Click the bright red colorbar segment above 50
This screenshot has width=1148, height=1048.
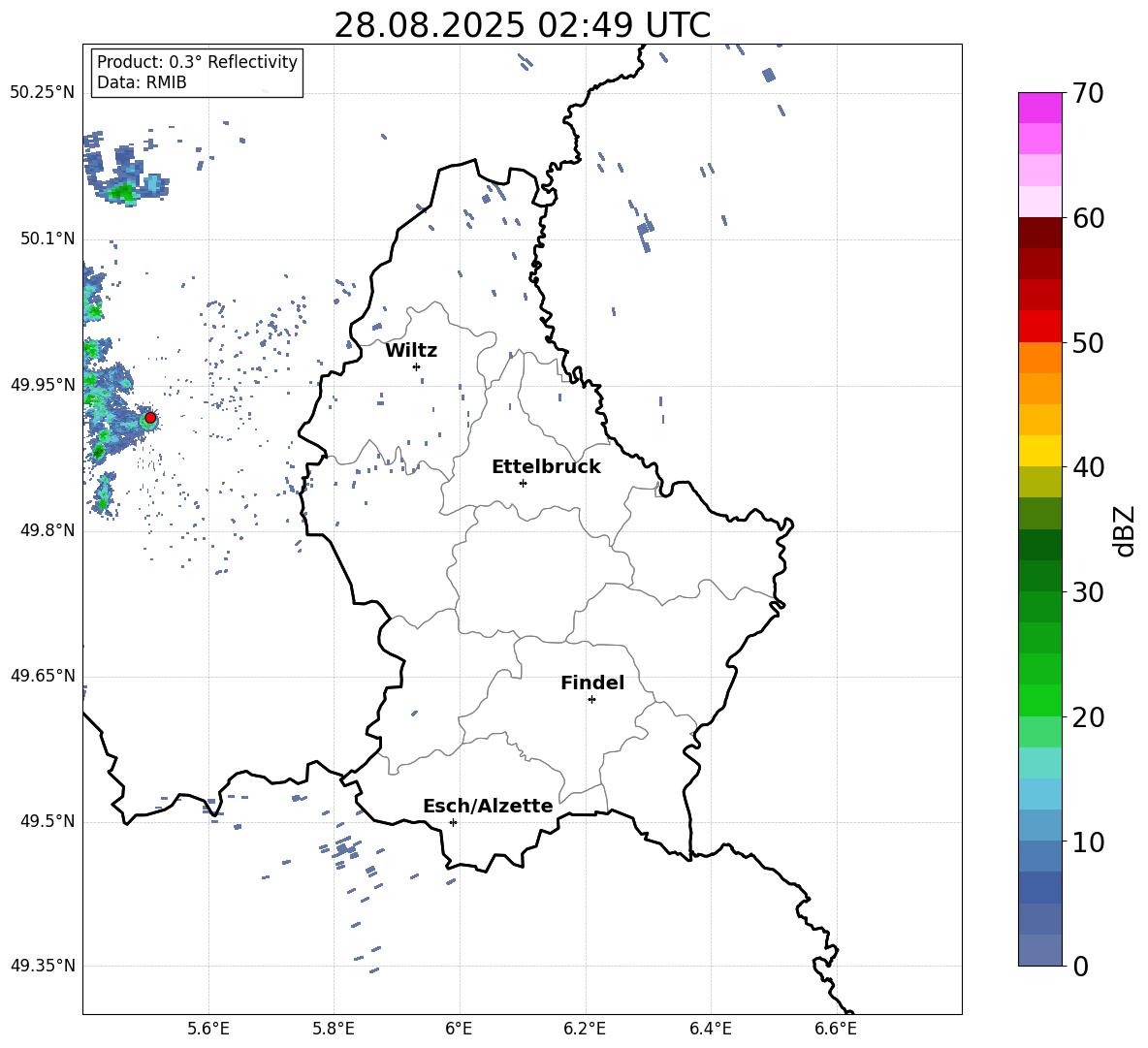click(1039, 327)
